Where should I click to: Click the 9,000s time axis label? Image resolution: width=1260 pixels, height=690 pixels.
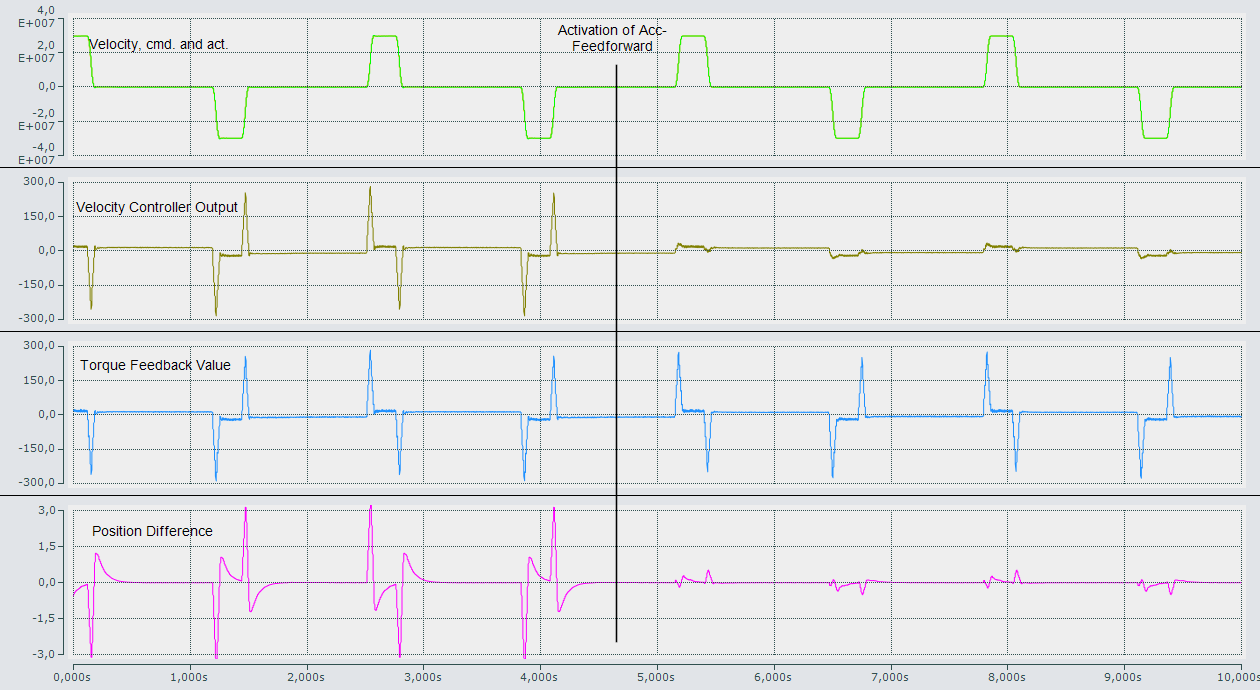pos(1125,677)
